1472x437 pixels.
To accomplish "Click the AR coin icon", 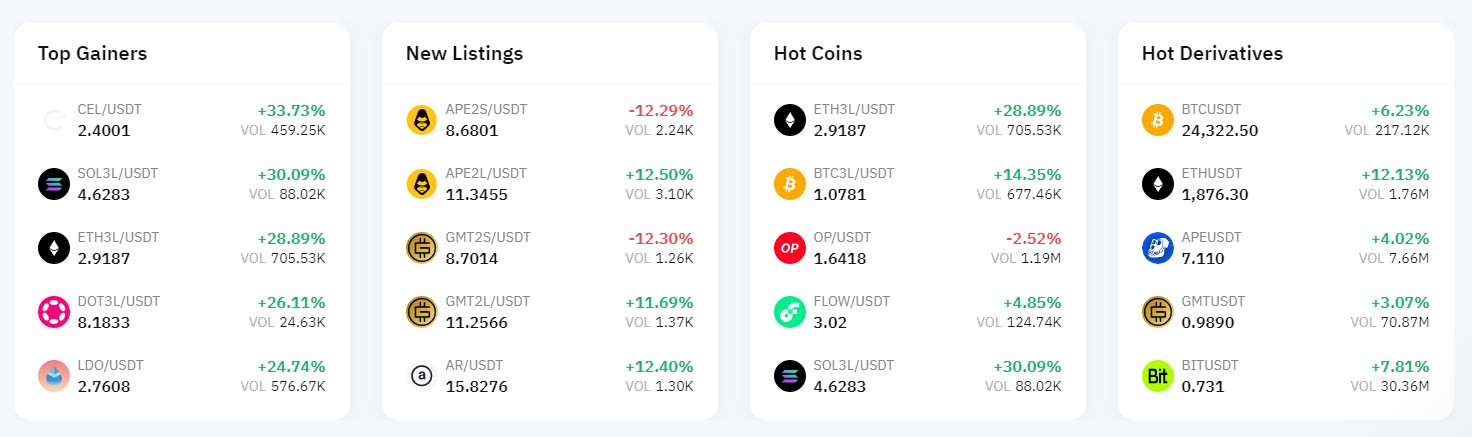I will (422, 376).
